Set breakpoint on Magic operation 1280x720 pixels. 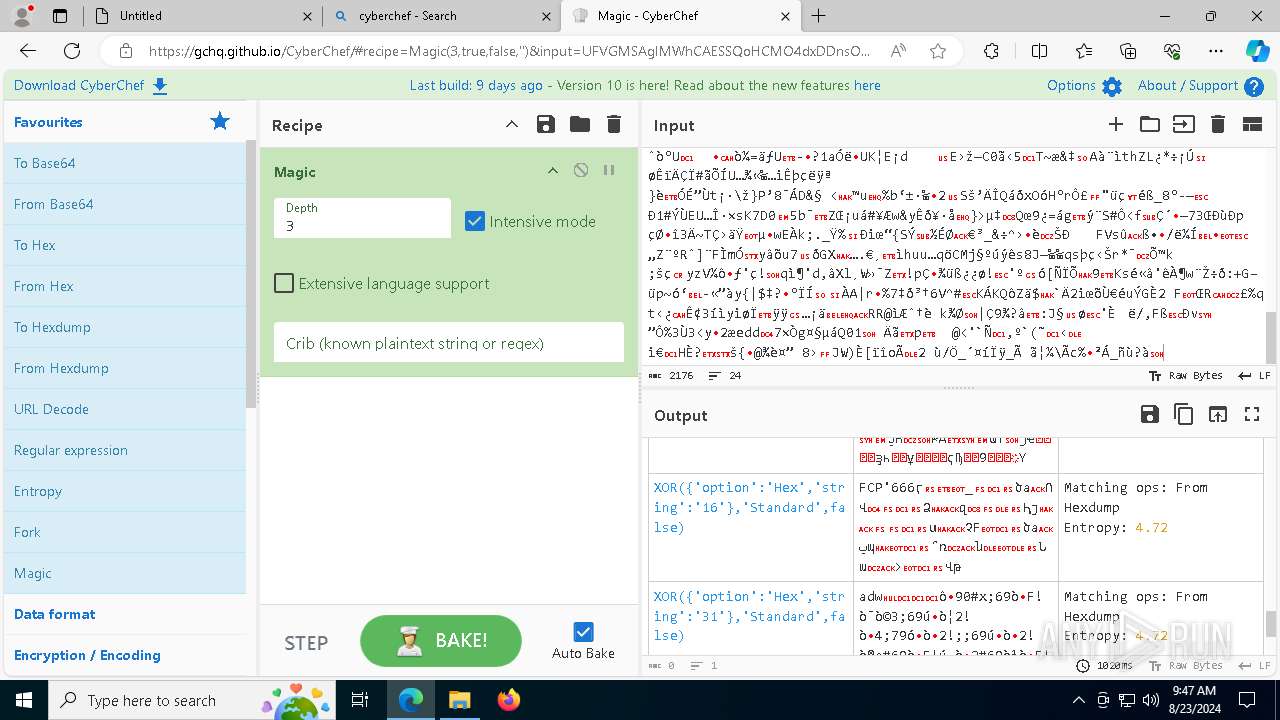(x=609, y=171)
